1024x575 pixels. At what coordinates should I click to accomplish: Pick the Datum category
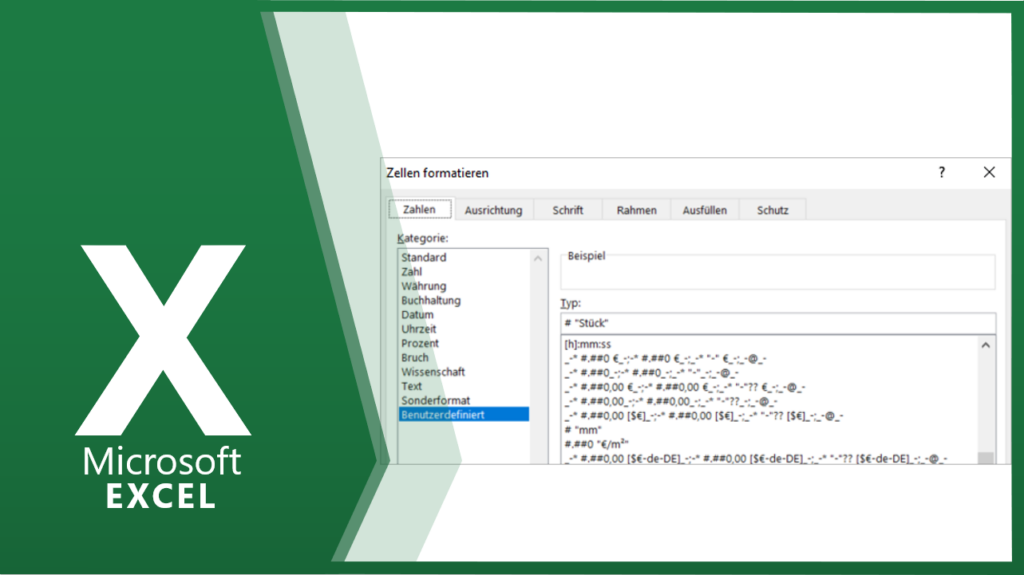click(x=418, y=315)
